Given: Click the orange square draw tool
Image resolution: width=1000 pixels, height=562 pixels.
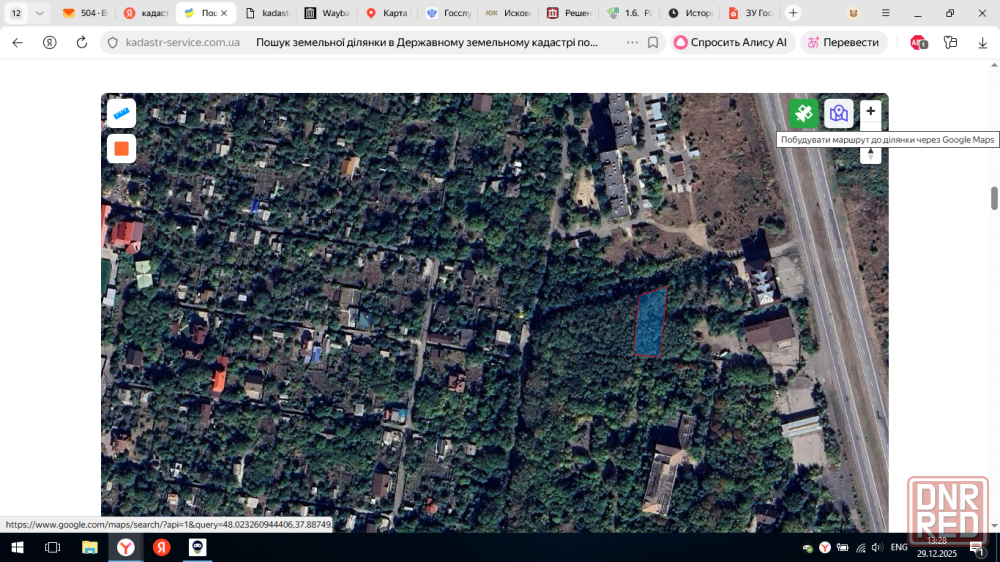Looking at the screenshot, I should (x=121, y=149).
